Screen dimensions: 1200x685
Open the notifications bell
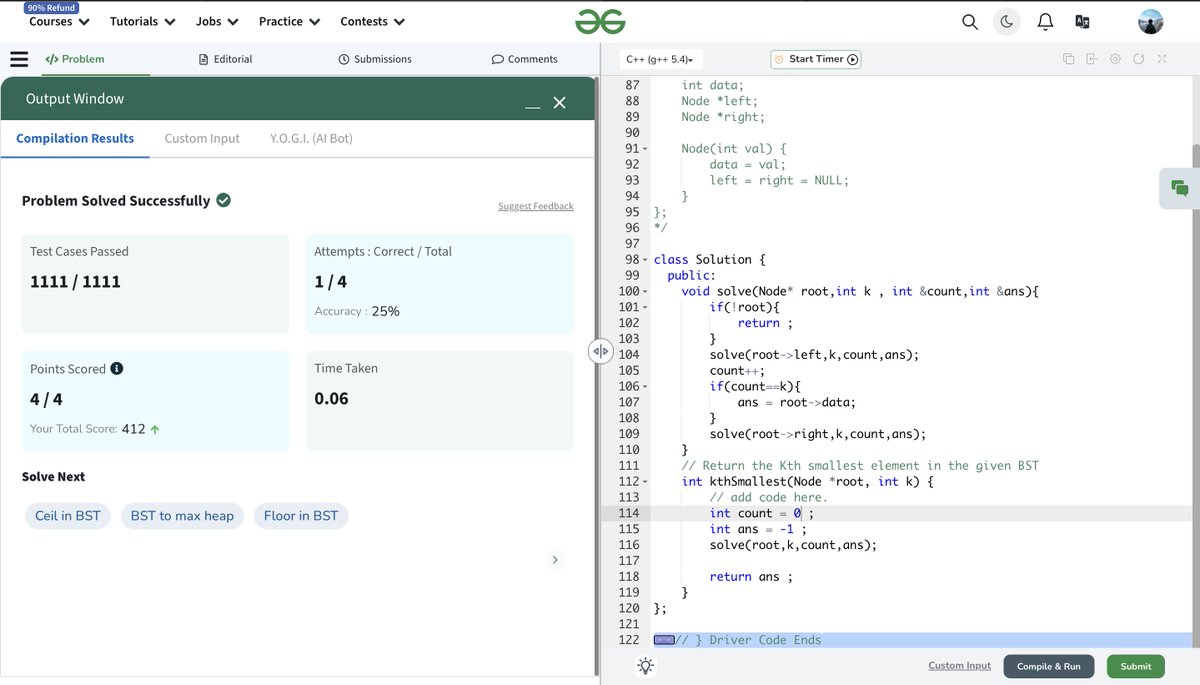(1045, 21)
